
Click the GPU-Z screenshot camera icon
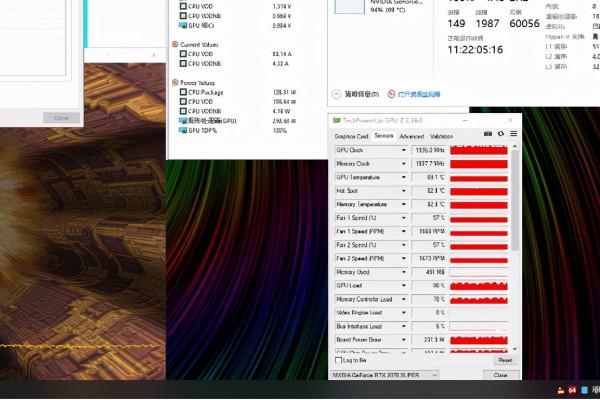click(488, 134)
